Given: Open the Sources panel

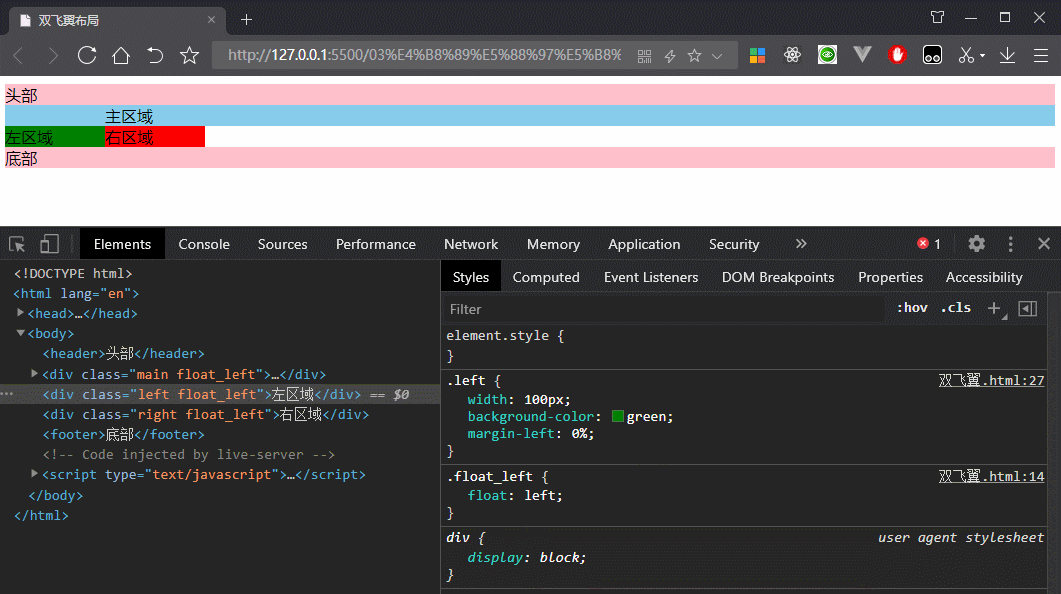Looking at the screenshot, I should coord(282,244).
